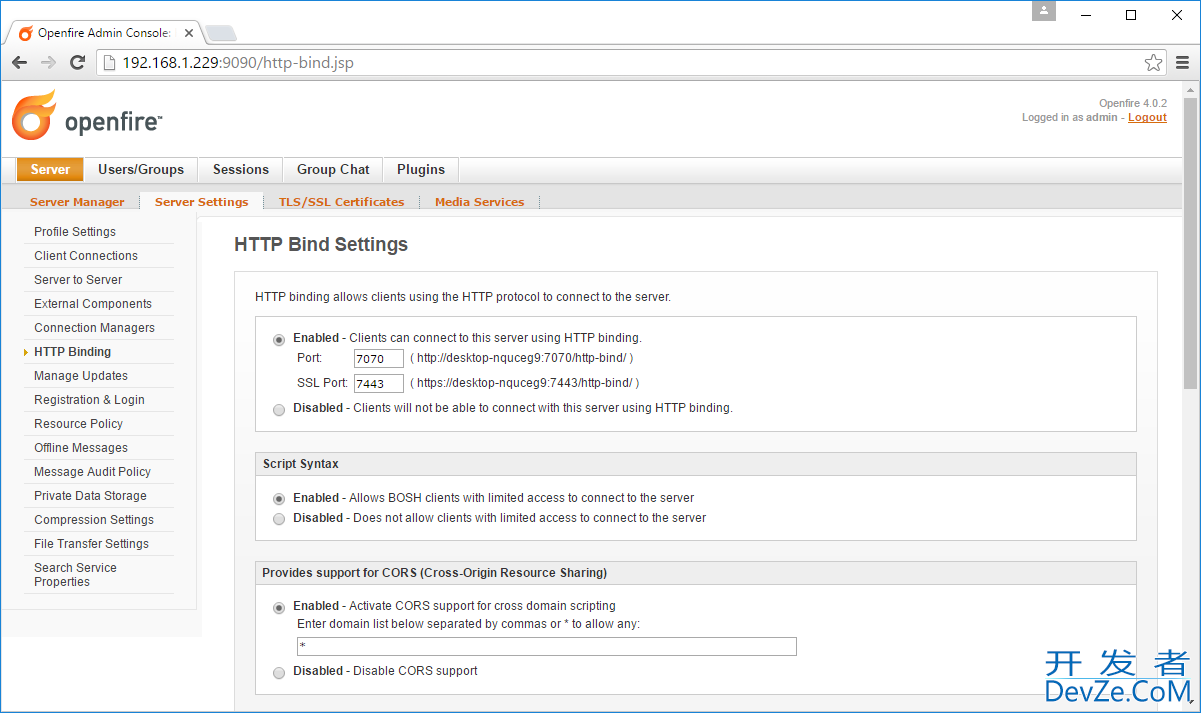Open the Media Services subtab
The height and width of the screenshot is (713, 1201).
click(x=479, y=202)
